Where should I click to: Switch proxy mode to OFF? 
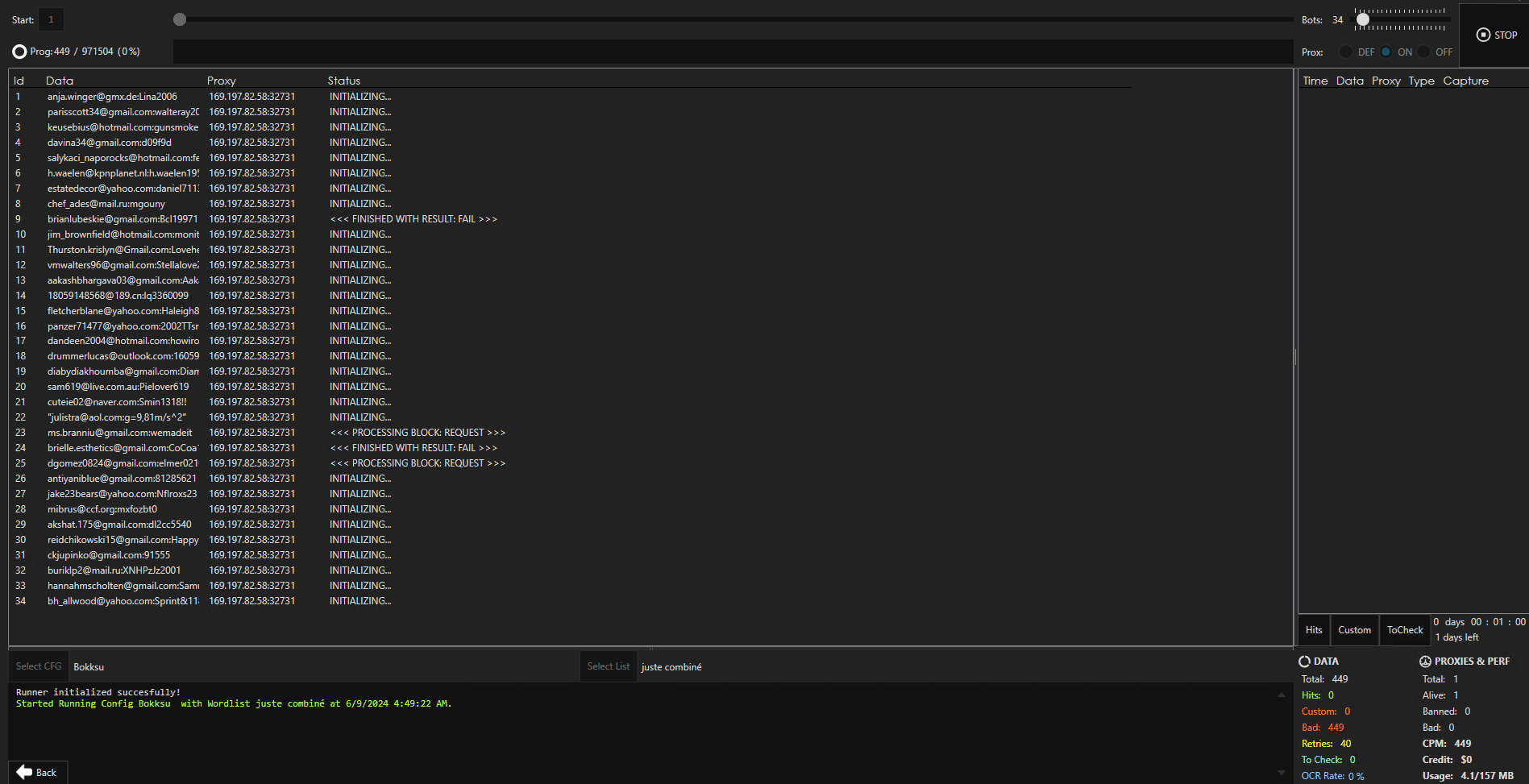[1424, 52]
